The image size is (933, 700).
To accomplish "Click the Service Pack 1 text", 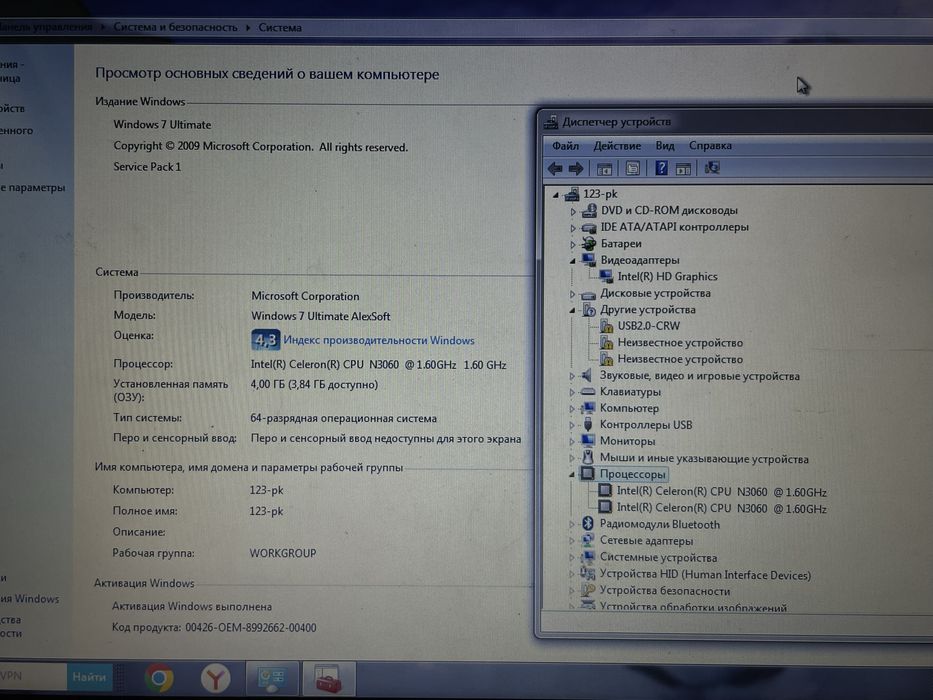I will (147, 167).
